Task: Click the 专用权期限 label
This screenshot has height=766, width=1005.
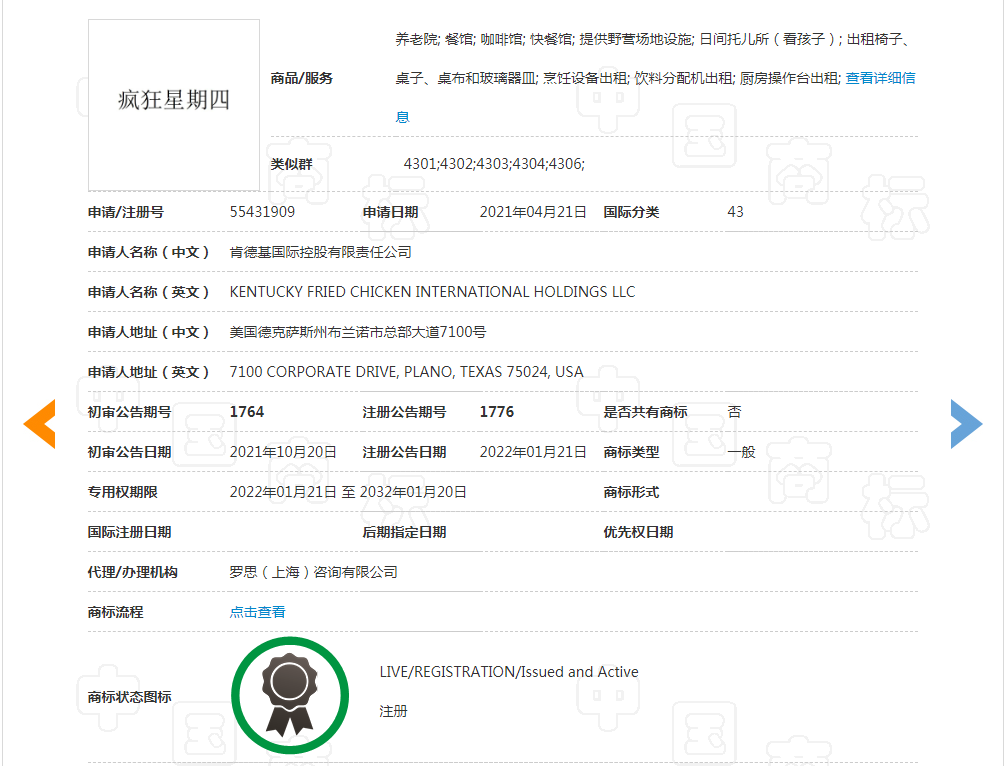Action: pyautogui.click(x=122, y=492)
